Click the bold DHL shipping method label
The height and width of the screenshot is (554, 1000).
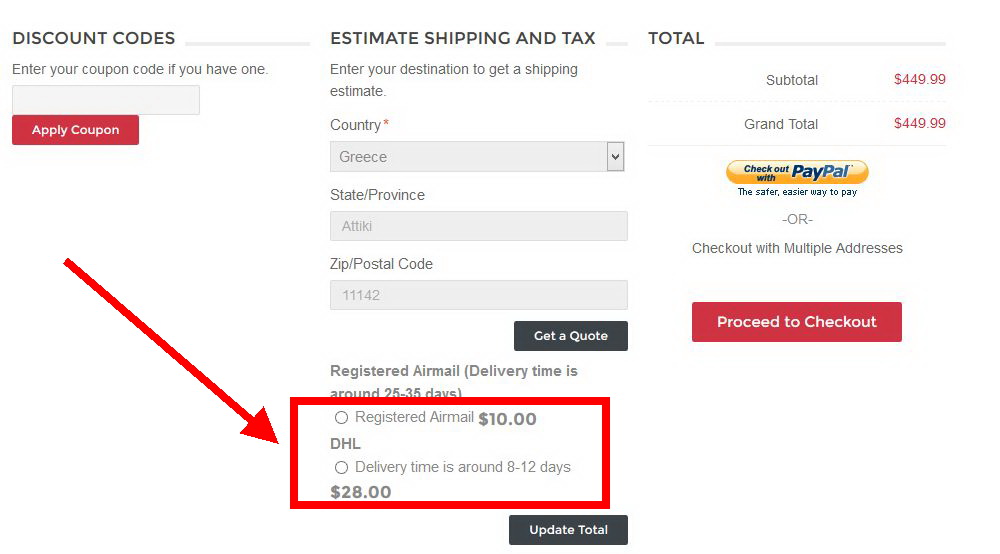tap(345, 444)
